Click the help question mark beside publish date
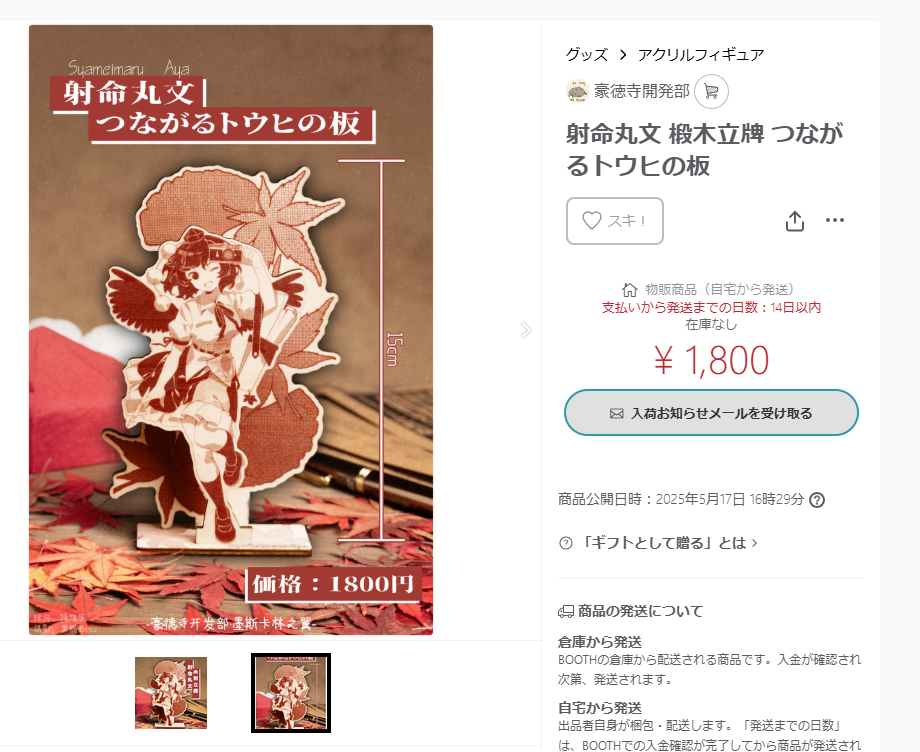The height and width of the screenshot is (752, 920). [x=817, y=500]
